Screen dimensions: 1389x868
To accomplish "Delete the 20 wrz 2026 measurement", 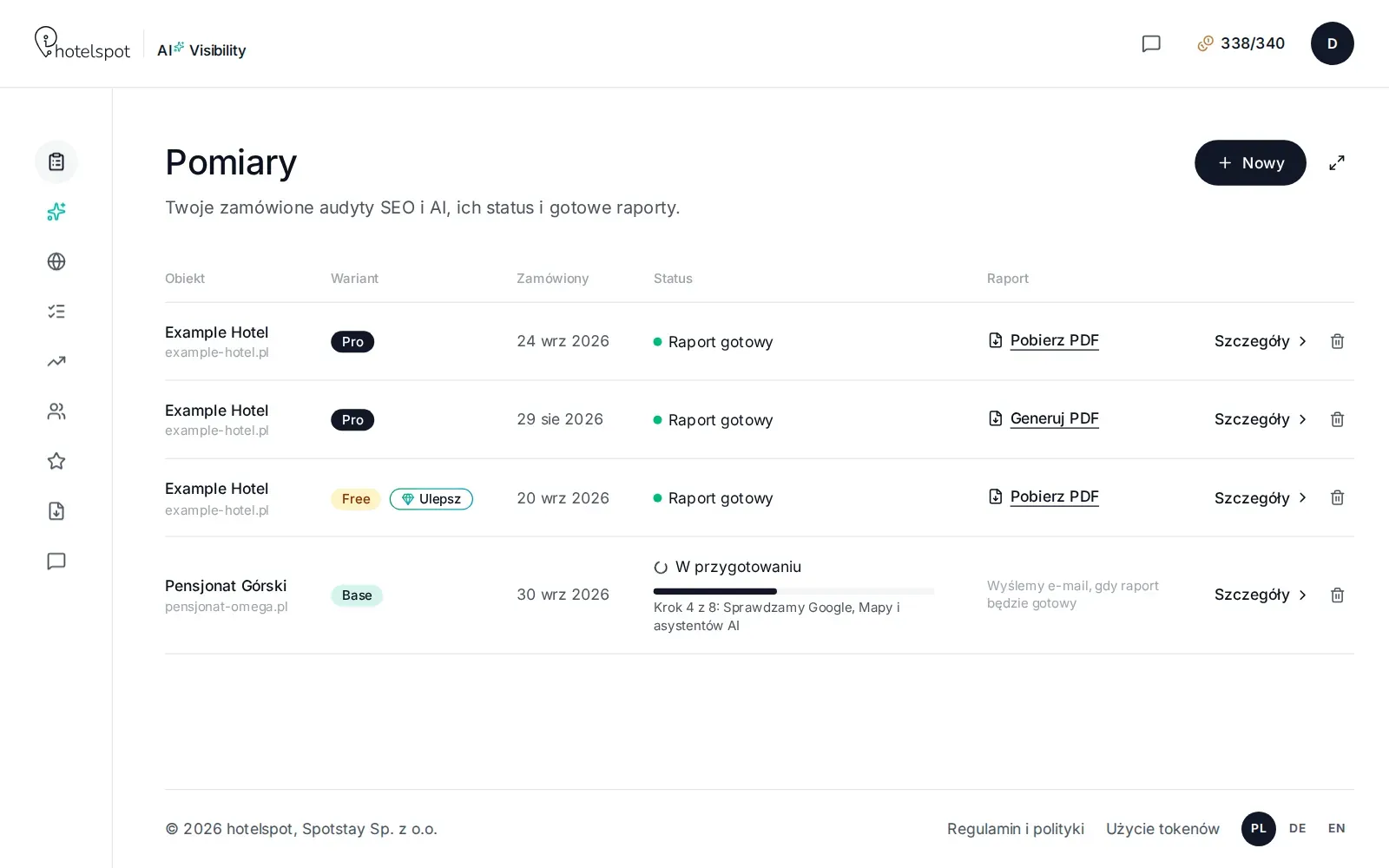I will click(x=1337, y=497).
